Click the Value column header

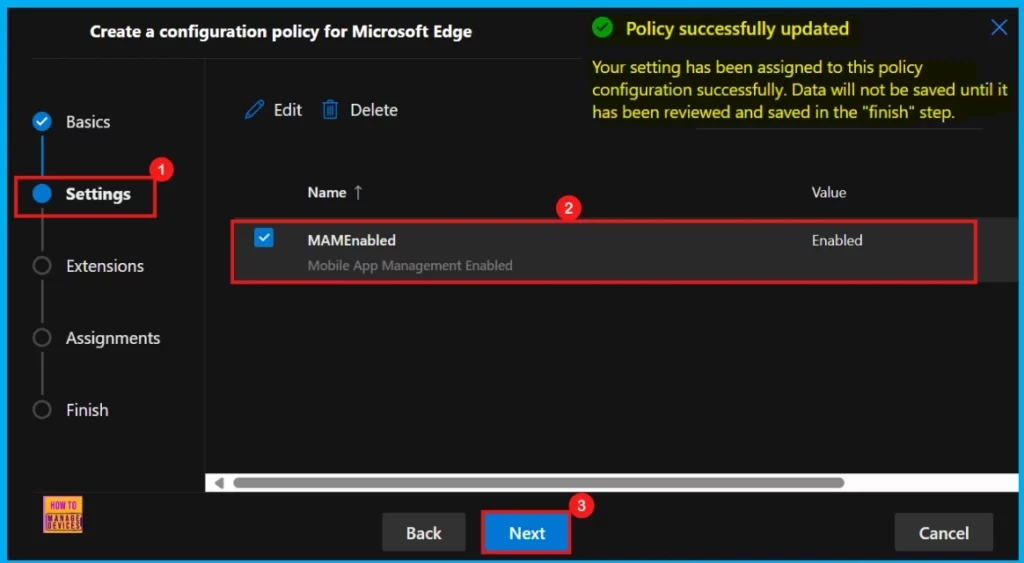pos(829,193)
